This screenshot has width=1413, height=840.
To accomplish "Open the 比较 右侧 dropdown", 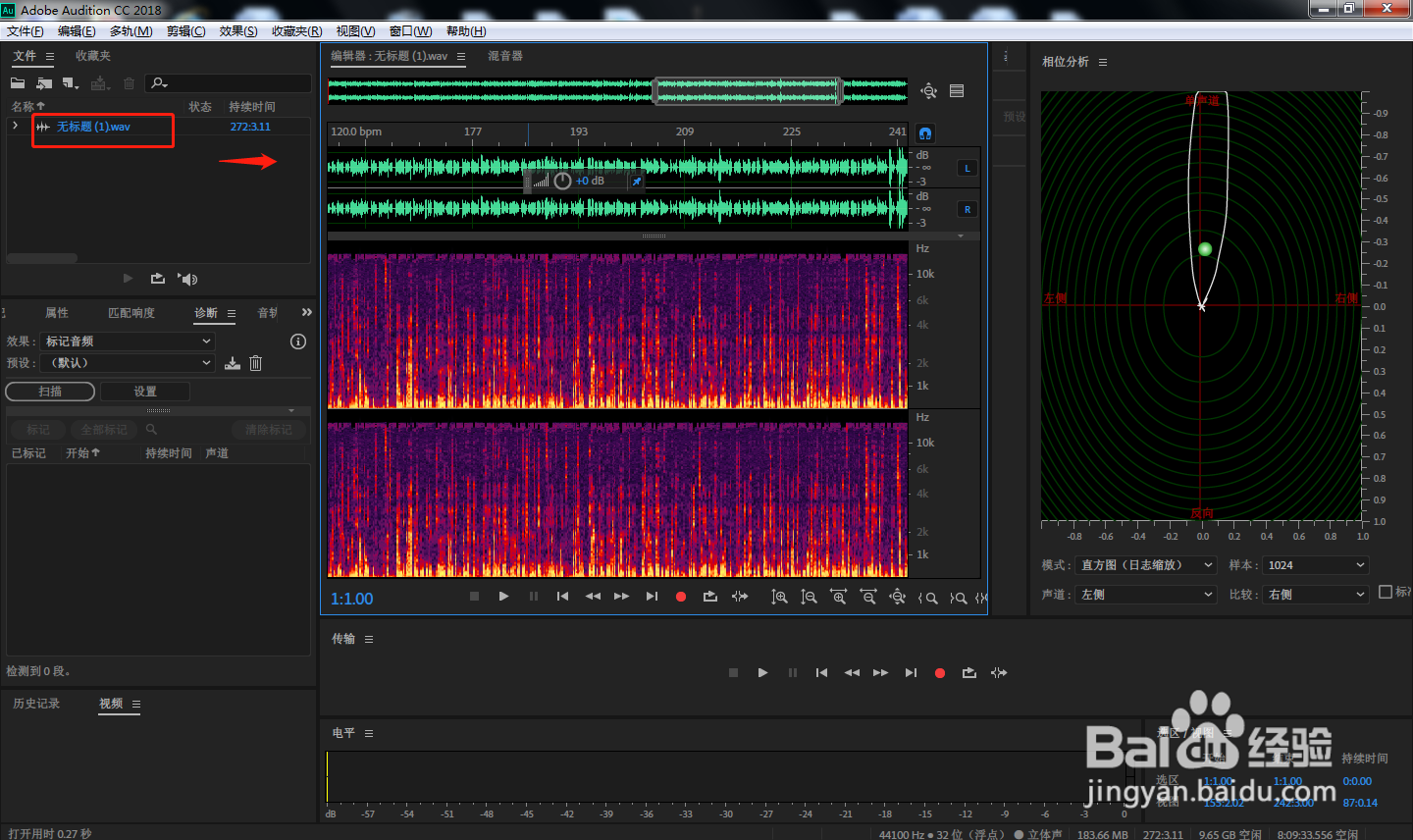I will (1315, 595).
